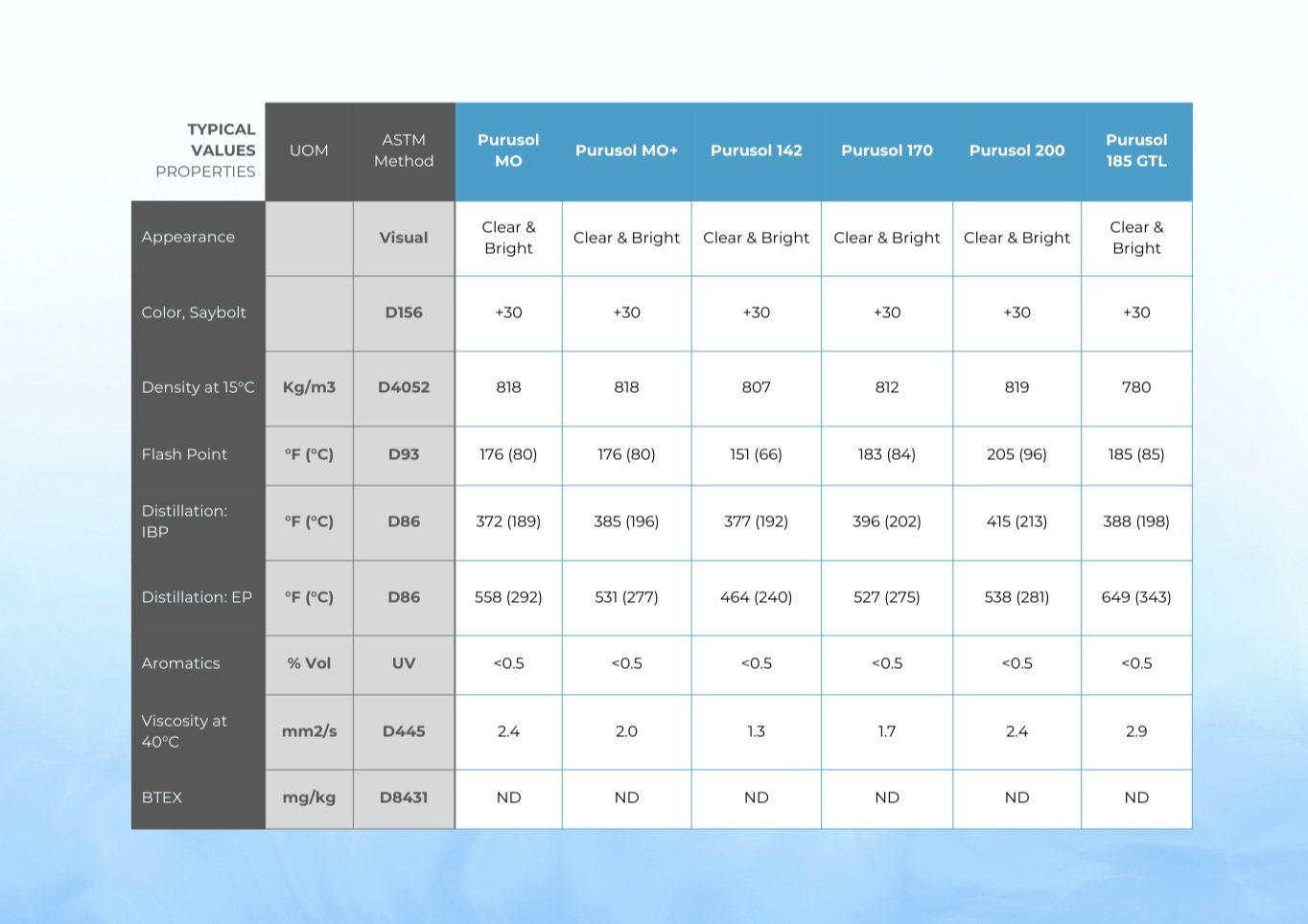
Task: Click density value 807
Action: [756, 387]
